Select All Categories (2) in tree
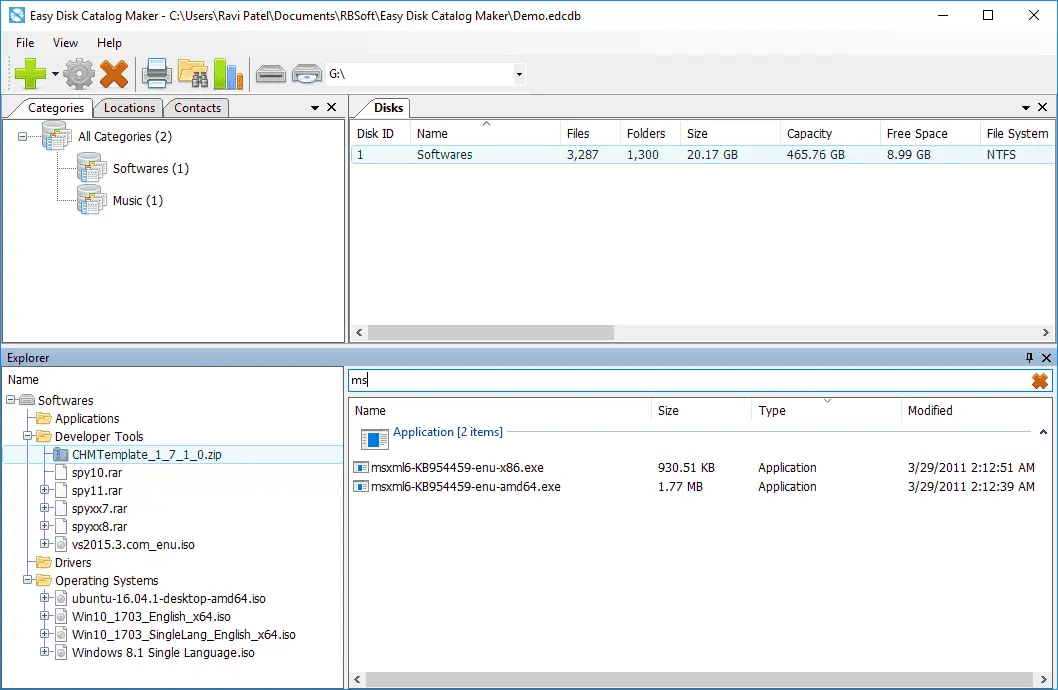This screenshot has height=690, width=1058. [x=125, y=136]
